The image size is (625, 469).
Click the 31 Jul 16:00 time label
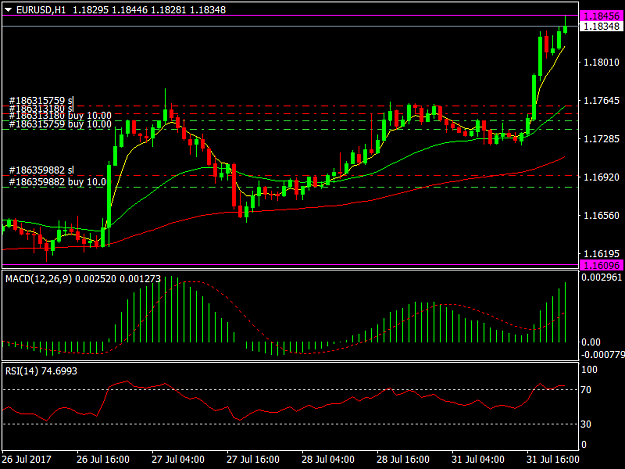pos(552,459)
